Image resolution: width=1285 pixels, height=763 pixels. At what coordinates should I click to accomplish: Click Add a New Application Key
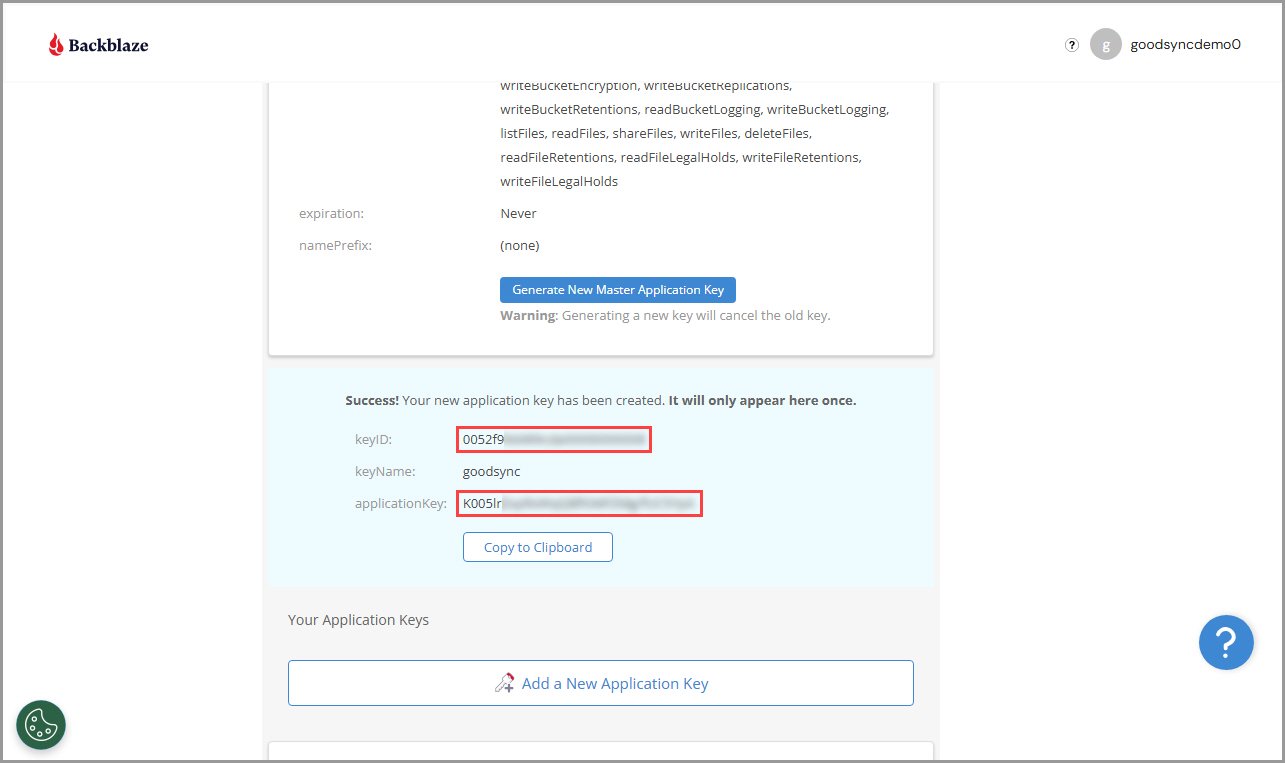(601, 683)
